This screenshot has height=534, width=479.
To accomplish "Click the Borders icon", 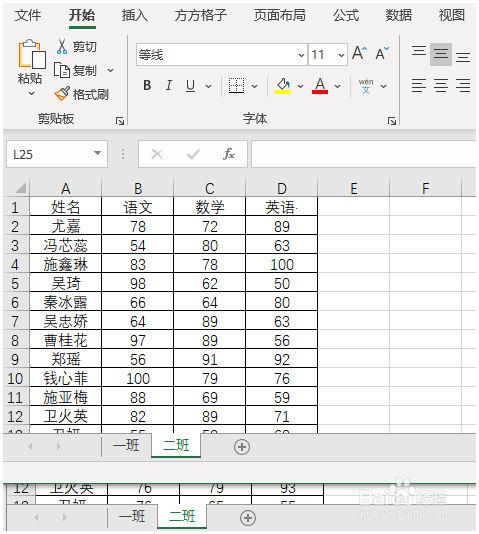I will pos(236,85).
